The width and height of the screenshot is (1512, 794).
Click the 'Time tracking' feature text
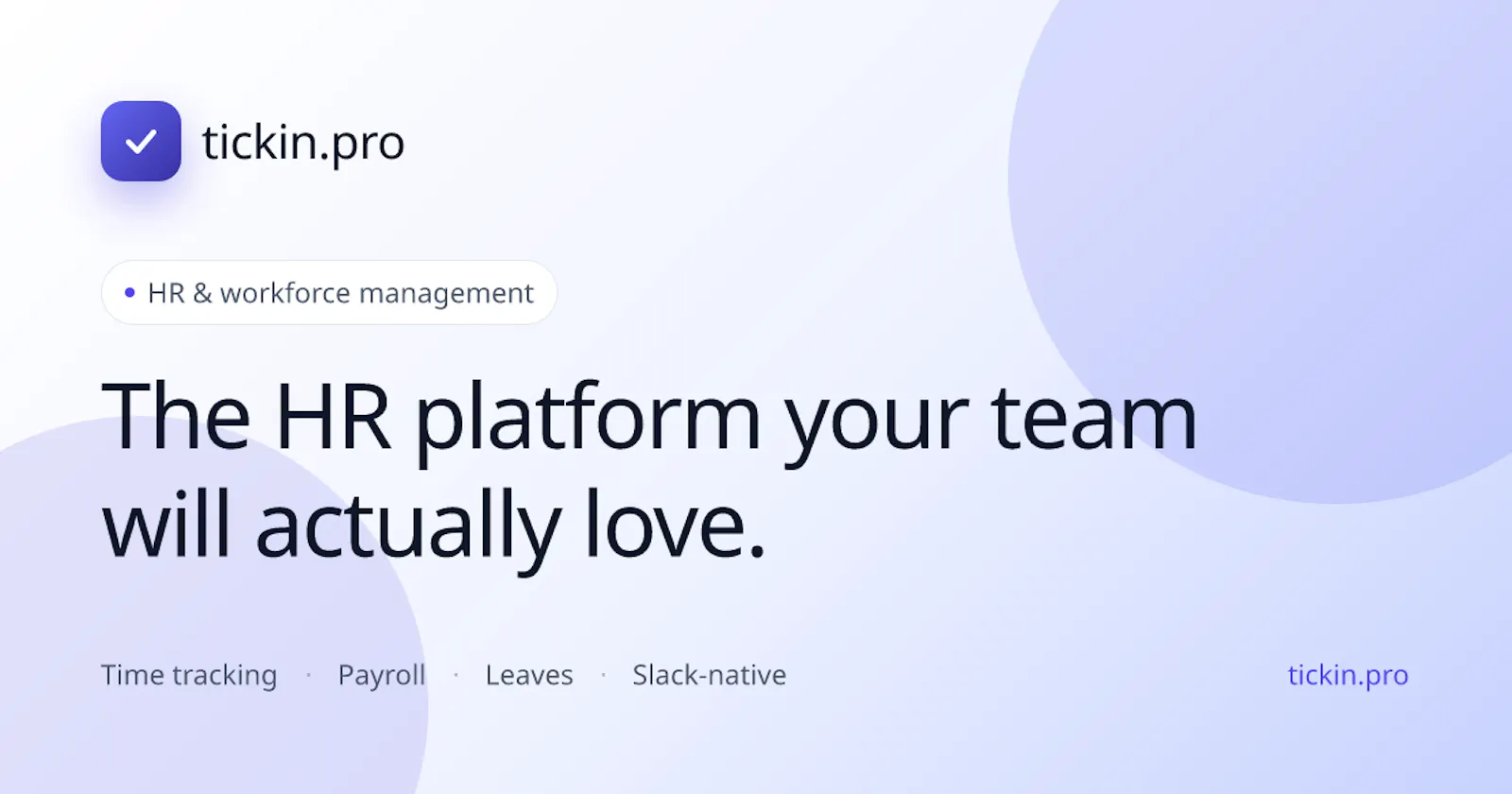tap(189, 675)
